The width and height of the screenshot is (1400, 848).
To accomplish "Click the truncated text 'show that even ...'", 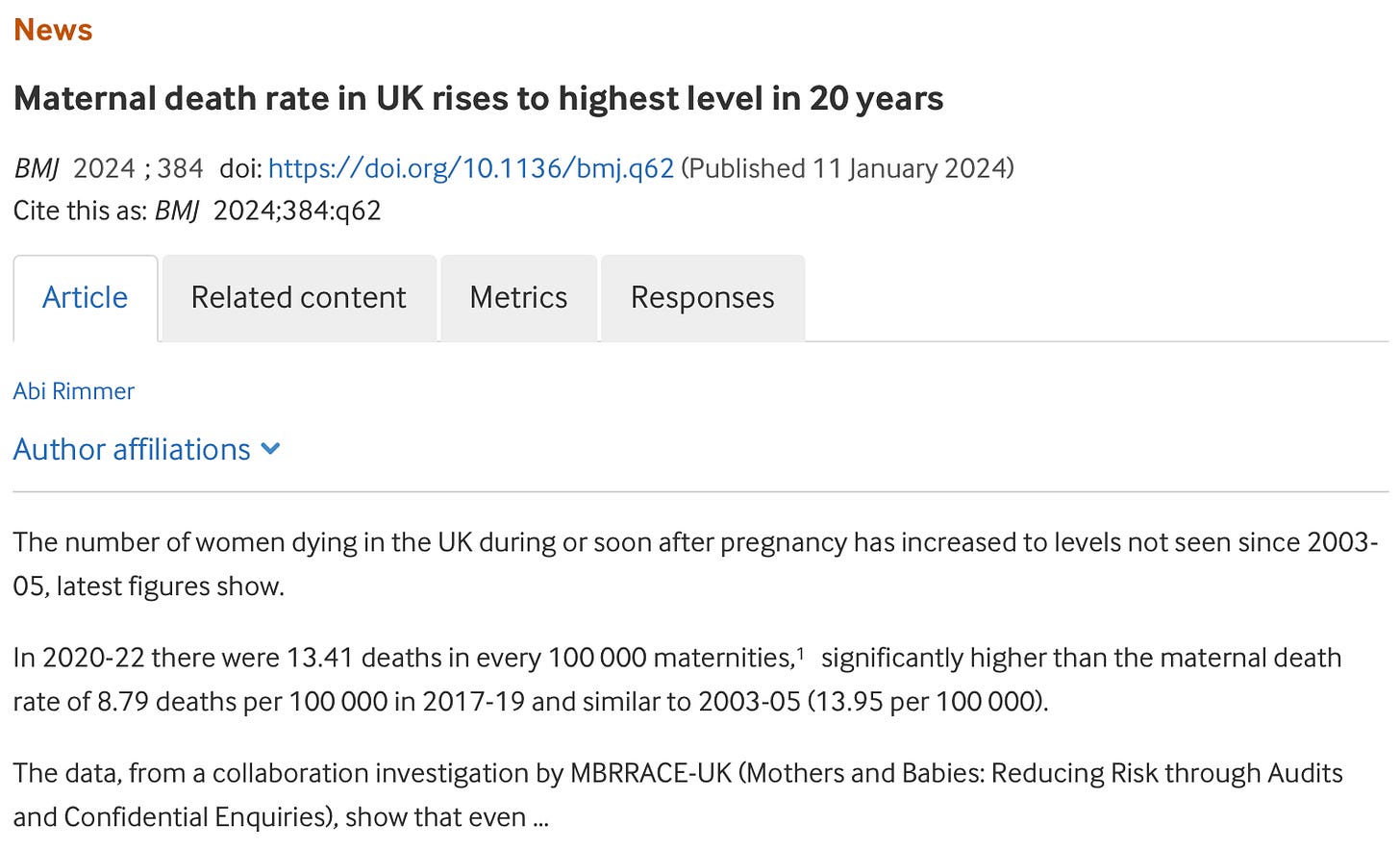I will click(x=447, y=817).
